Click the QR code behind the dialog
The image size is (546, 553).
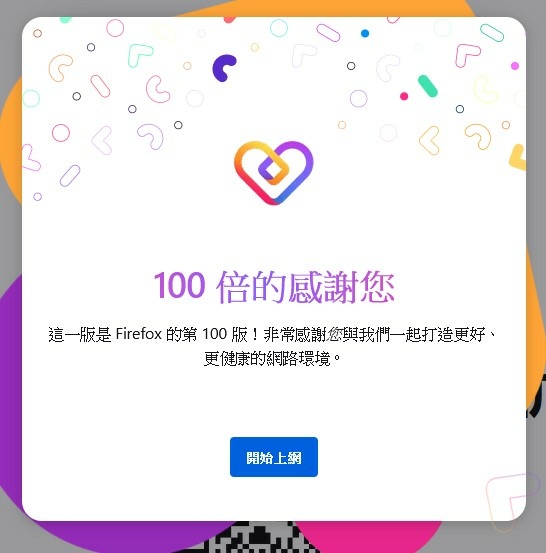coord(257,538)
